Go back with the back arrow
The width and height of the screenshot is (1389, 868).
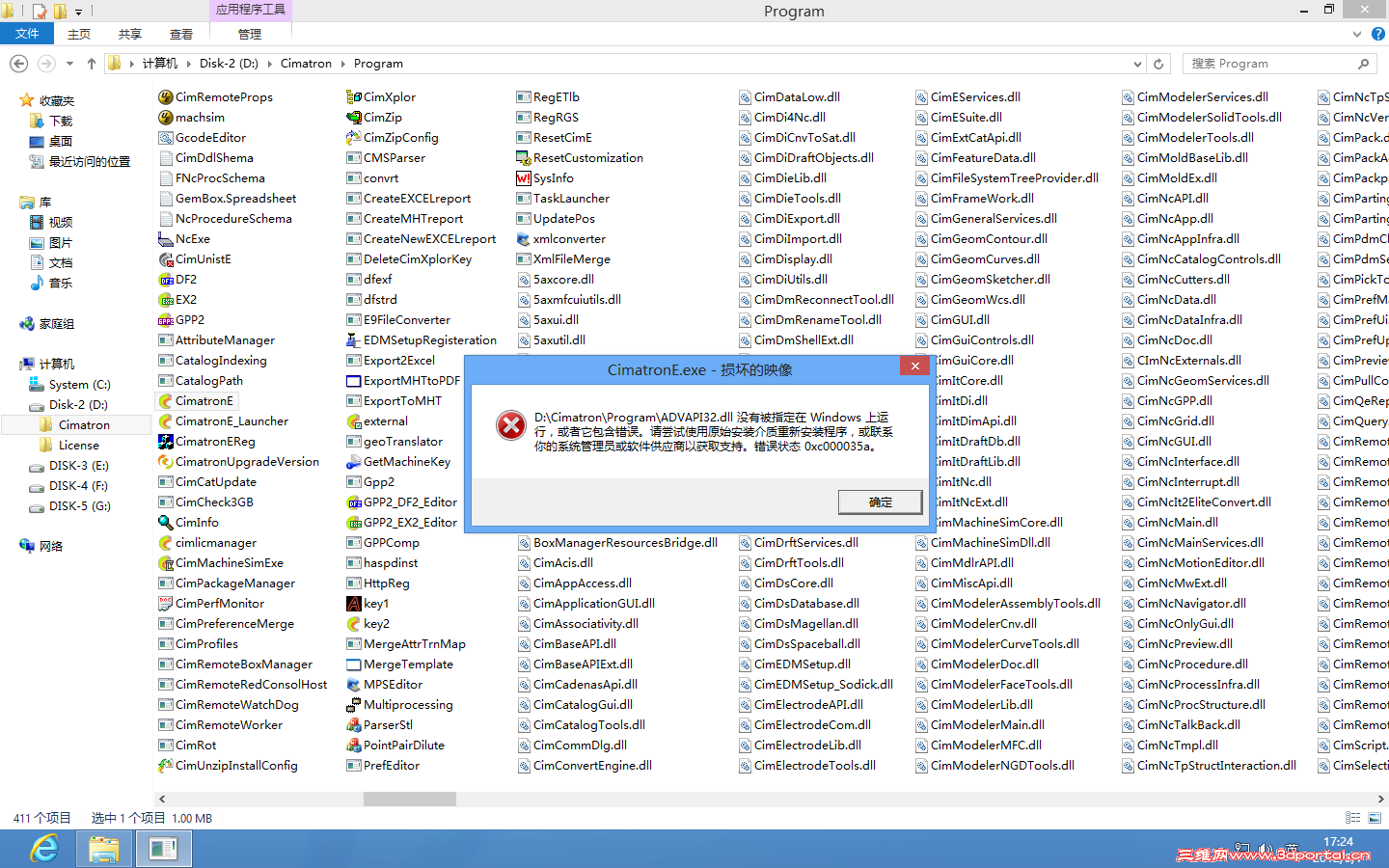pyautogui.click(x=18, y=64)
